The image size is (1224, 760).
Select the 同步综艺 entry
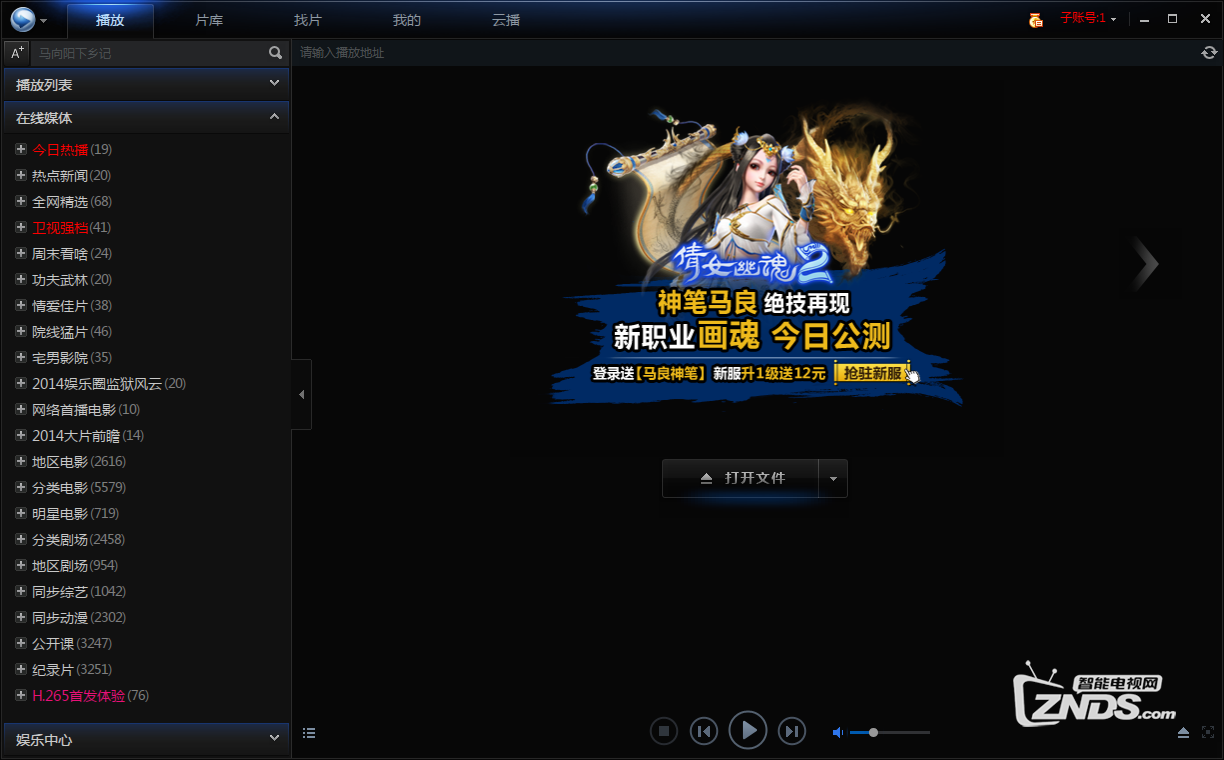[x=79, y=591]
